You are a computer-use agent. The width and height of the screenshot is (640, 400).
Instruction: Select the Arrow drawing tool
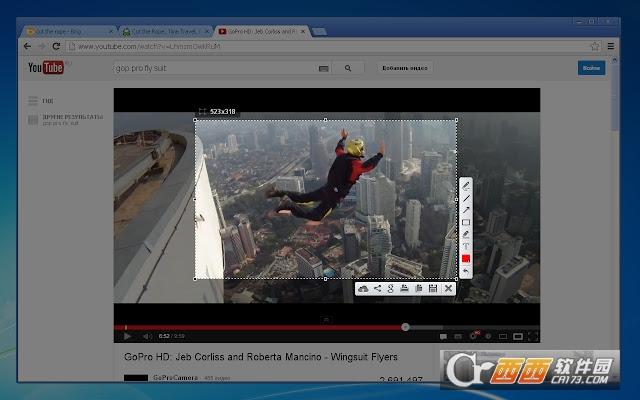coord(466,210)
